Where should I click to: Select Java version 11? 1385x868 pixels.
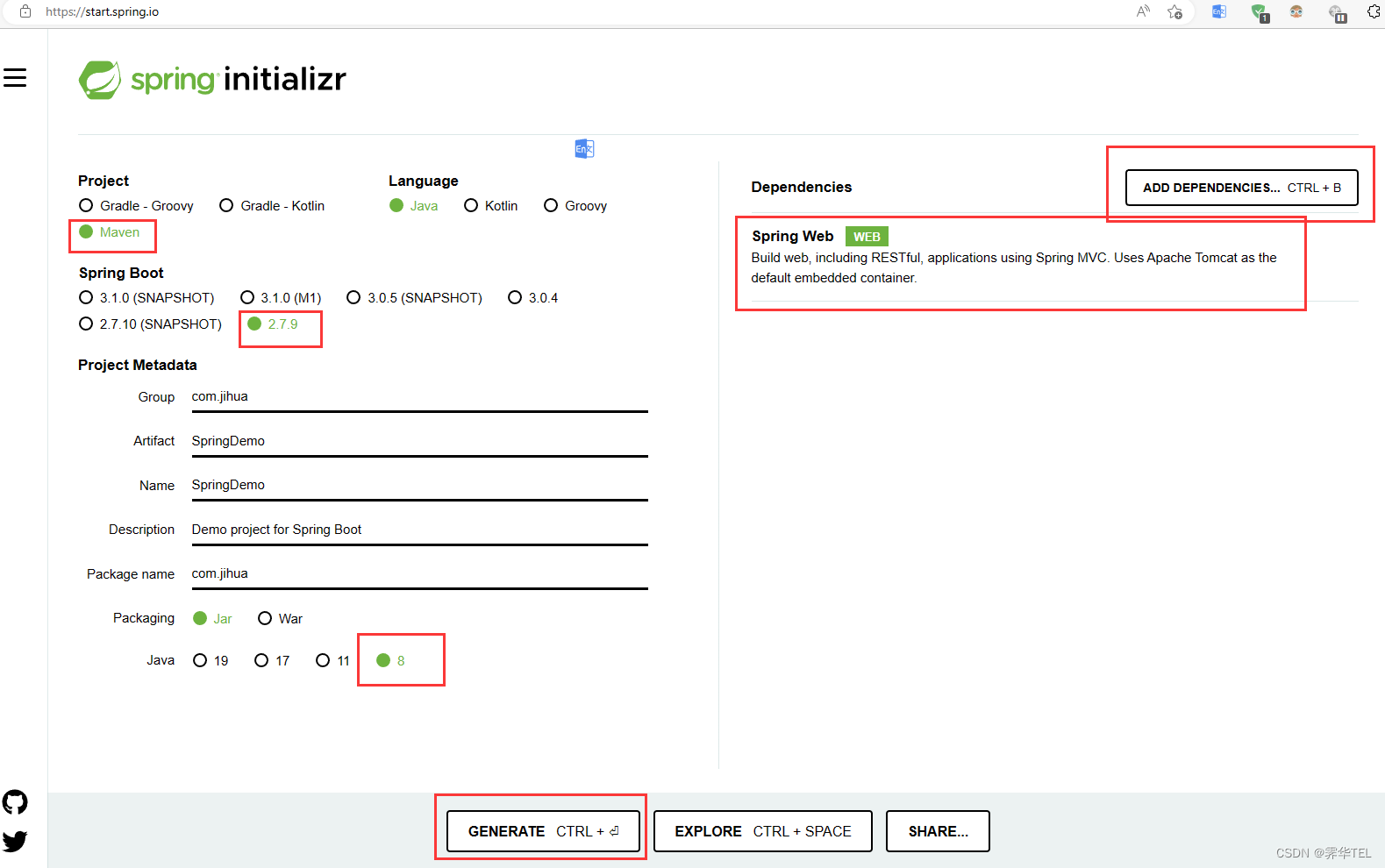coord(333,661)
